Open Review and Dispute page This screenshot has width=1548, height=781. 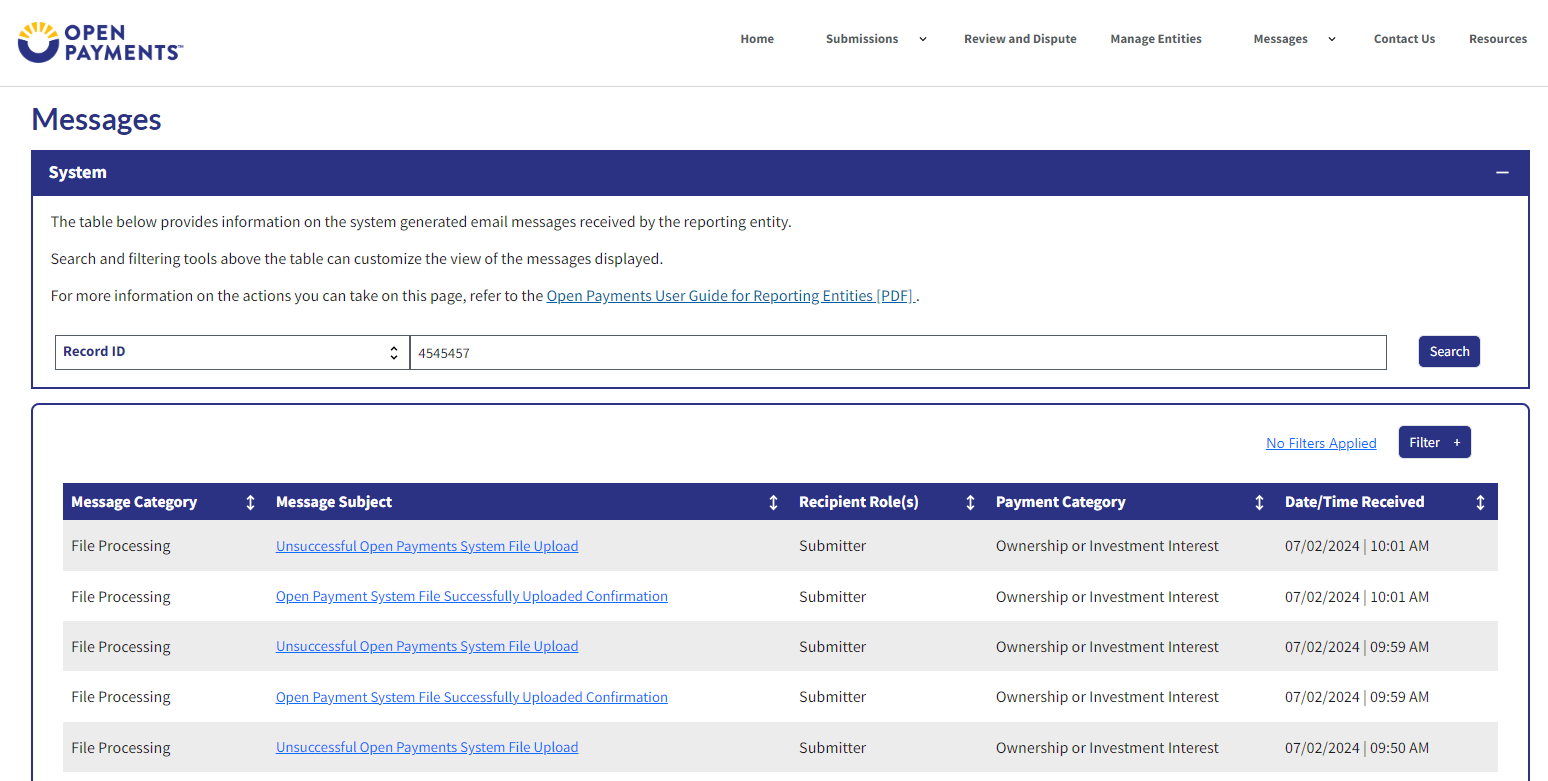click(1020, 39)
